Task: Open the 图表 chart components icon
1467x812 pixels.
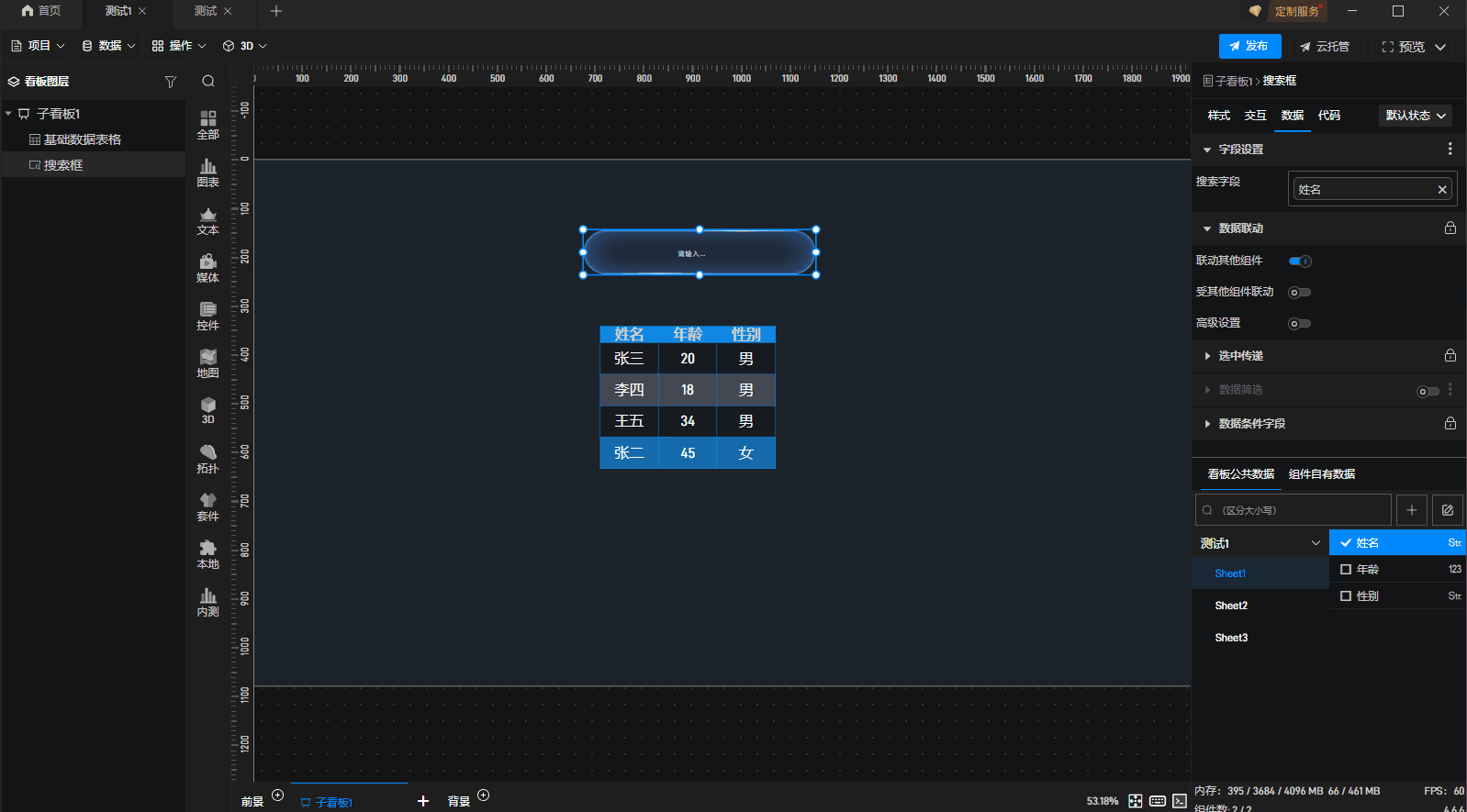Action: tap(208, 172)
